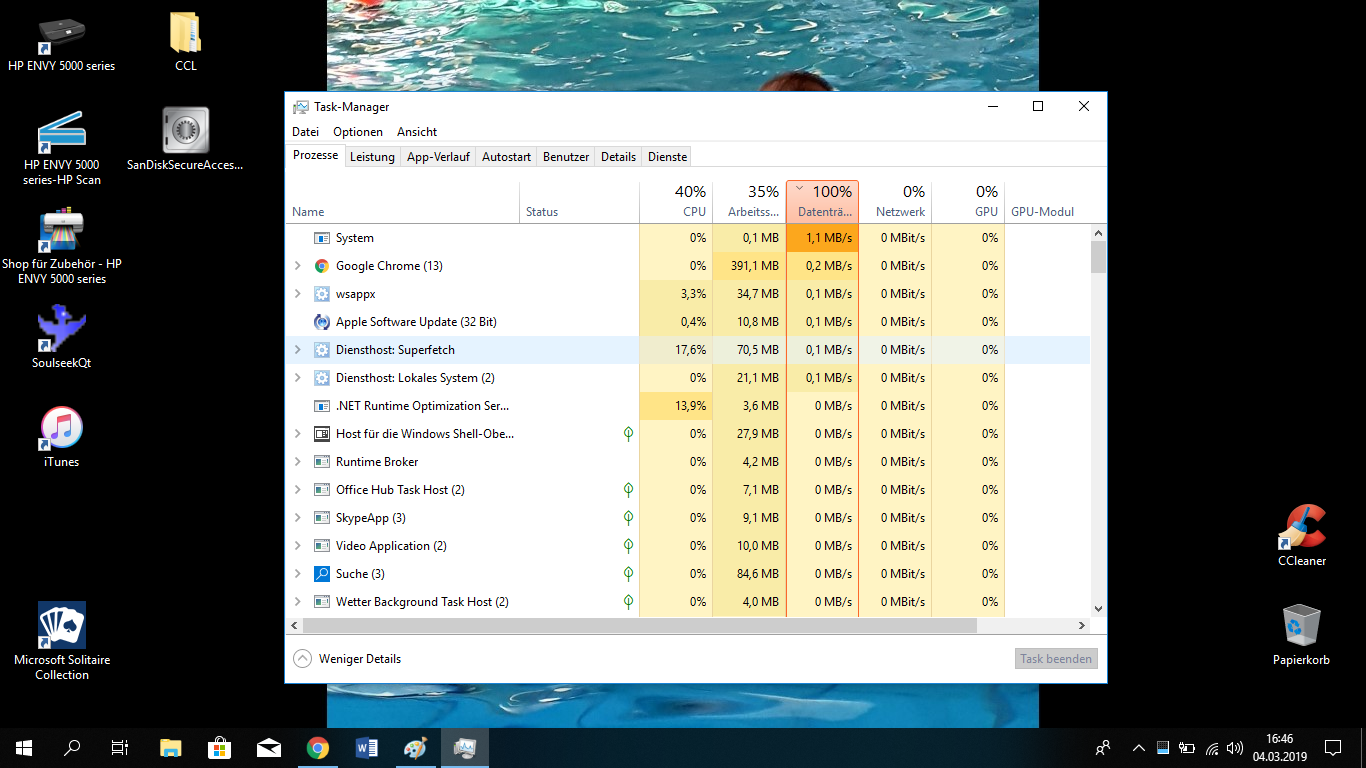This screenshot has height=768, width=1366.
Task: Expand the wsappx process group
Action: 297,294
